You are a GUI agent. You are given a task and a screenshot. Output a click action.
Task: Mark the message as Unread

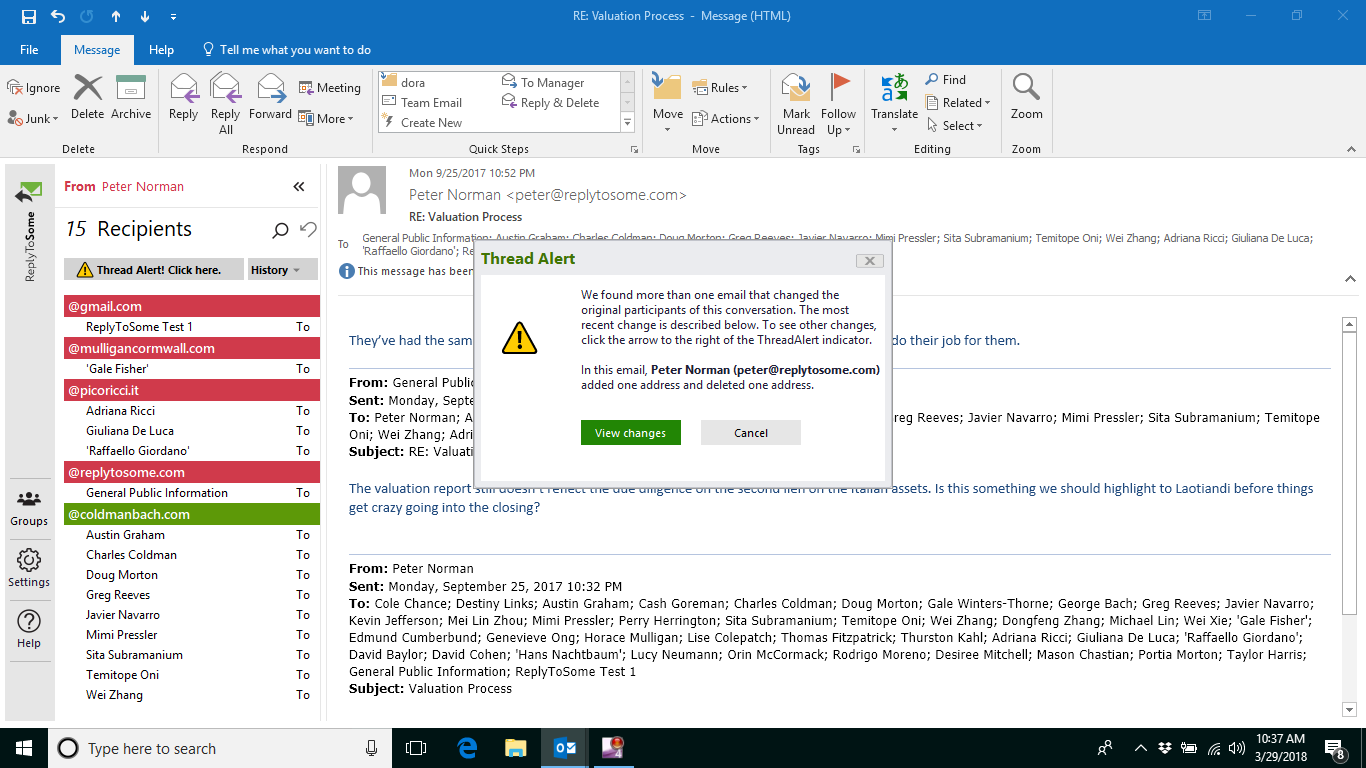click(796, 104)
